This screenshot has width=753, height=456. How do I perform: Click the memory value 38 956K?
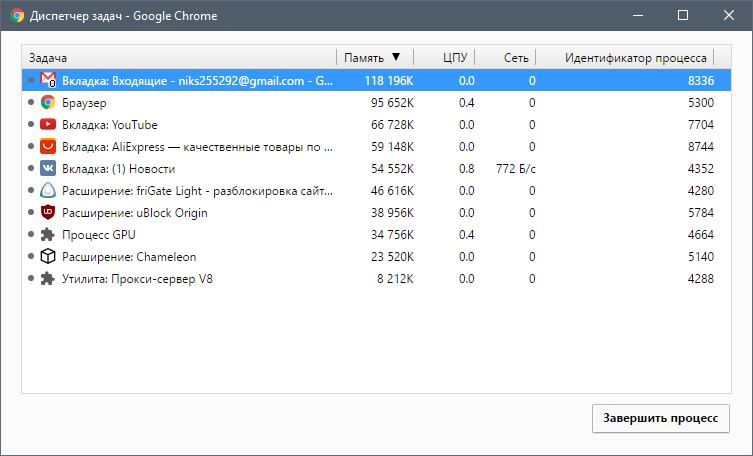click(392, 213)
